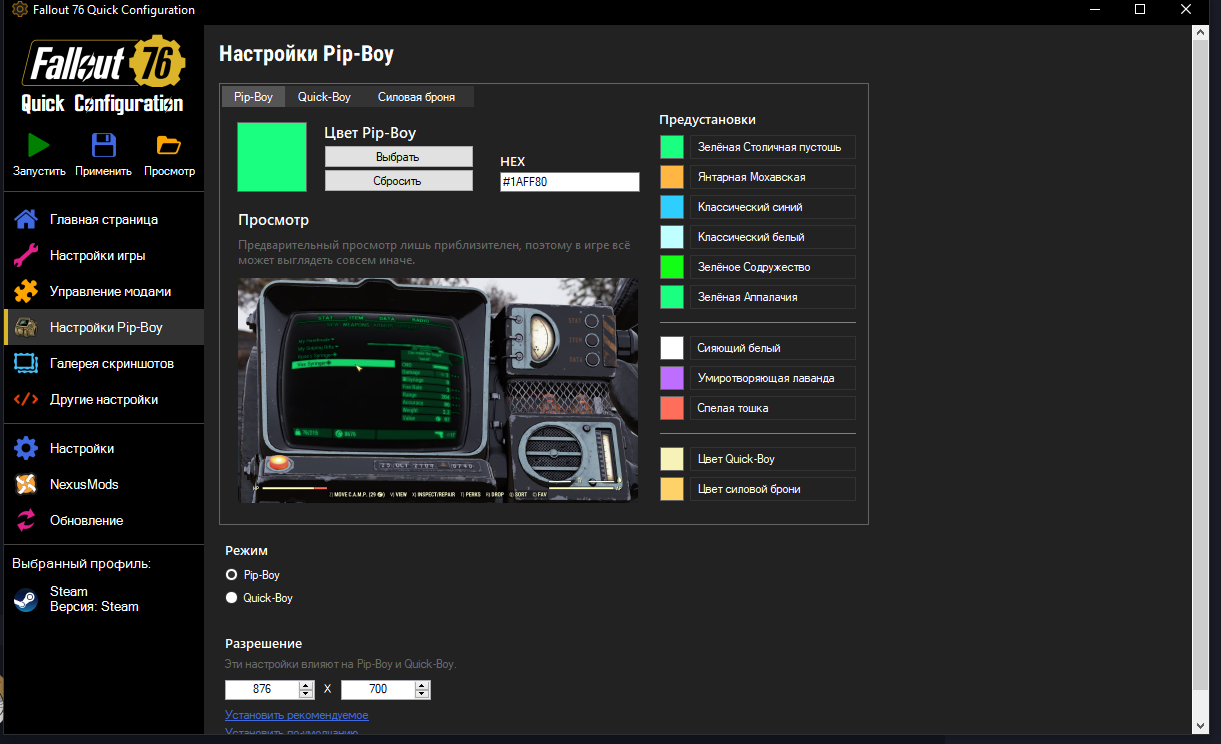
Task: Pick the Умиротворяющая лаванда purple swatch
Action: 672,378
